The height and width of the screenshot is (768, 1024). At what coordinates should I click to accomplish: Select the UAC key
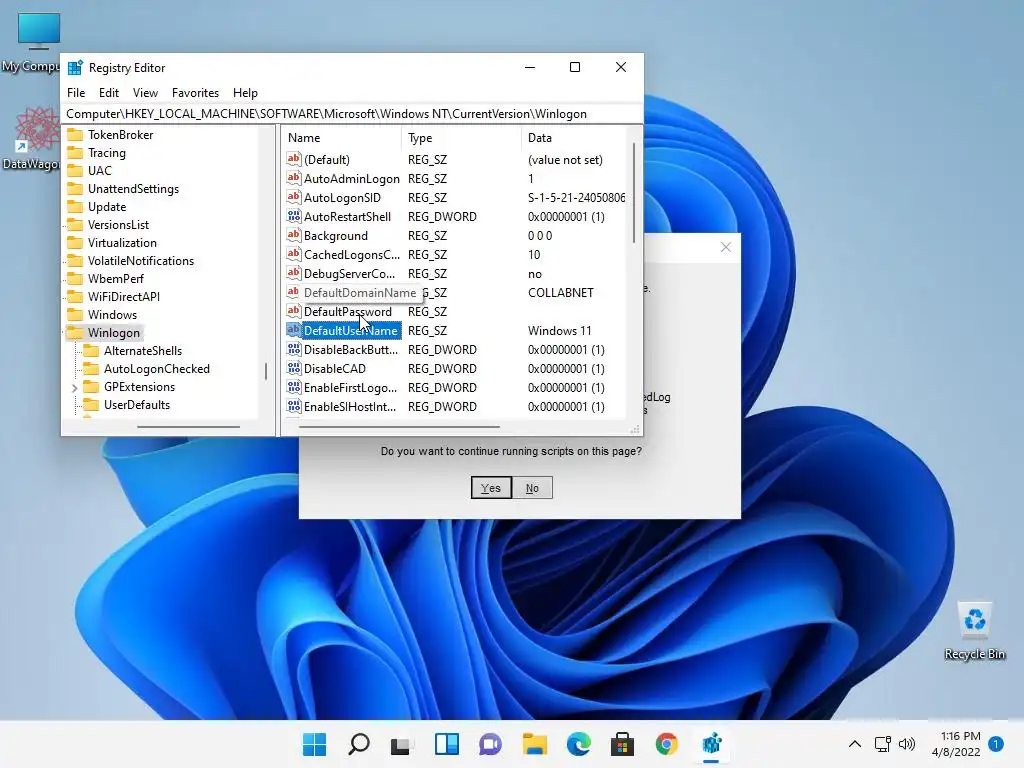coord(99,170)
